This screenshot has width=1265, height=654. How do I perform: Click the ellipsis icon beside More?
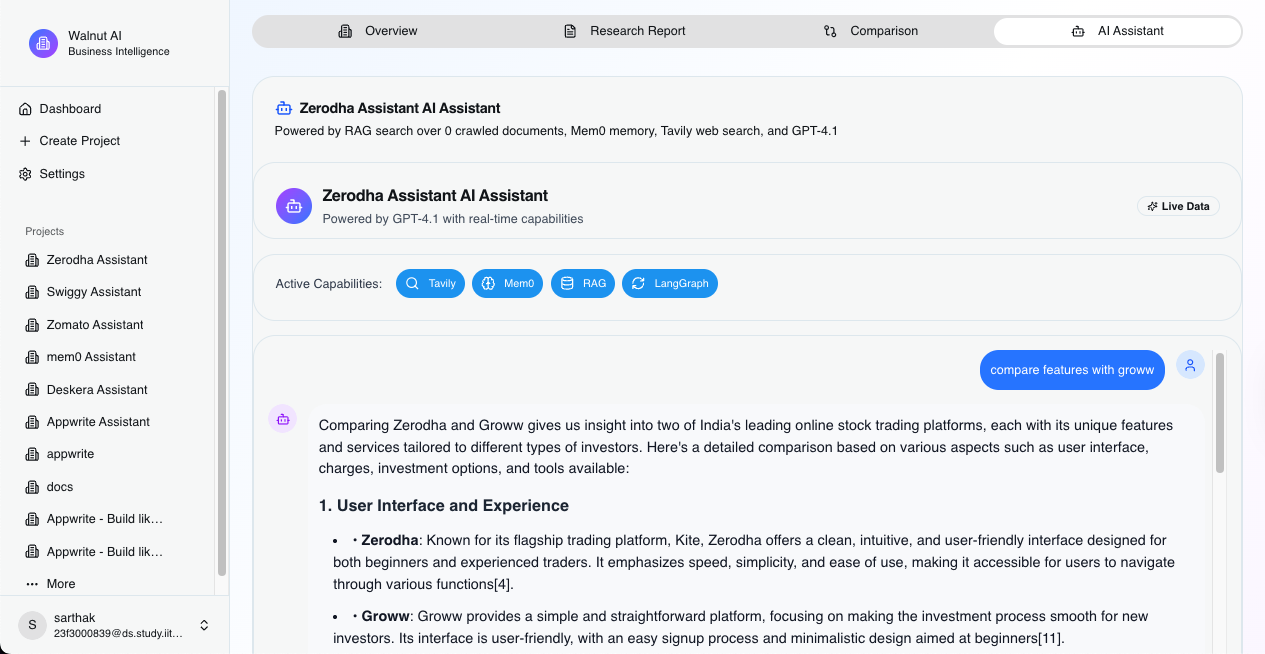pos(32,584)
